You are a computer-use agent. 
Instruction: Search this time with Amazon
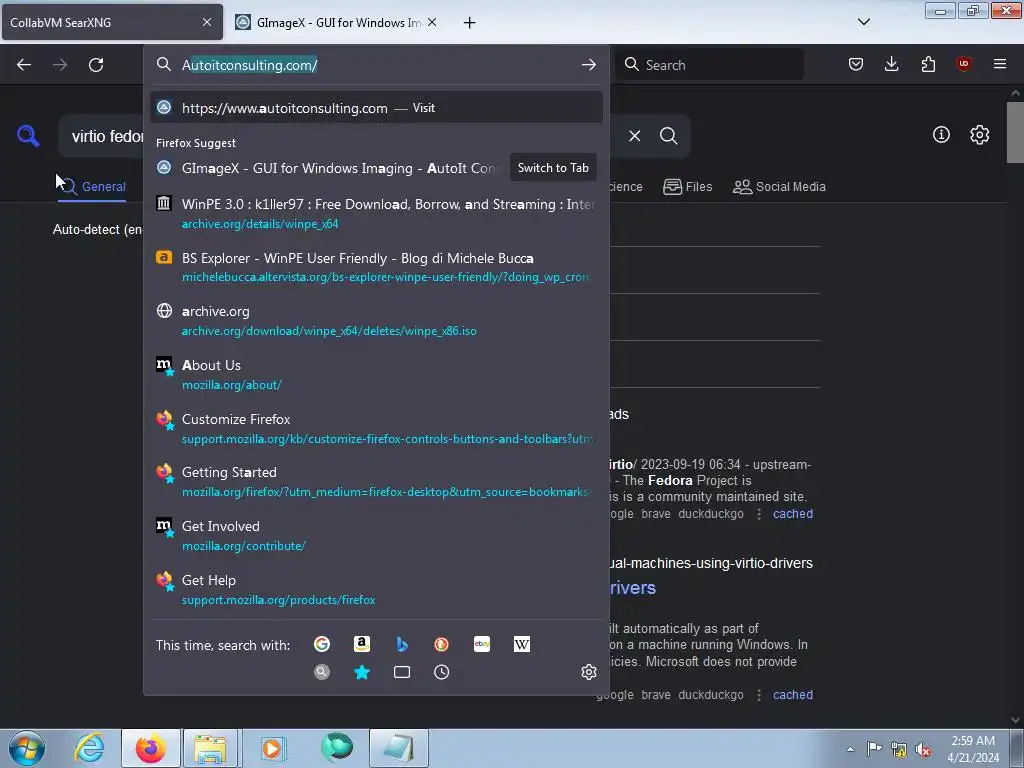click(x=362, y=645)
